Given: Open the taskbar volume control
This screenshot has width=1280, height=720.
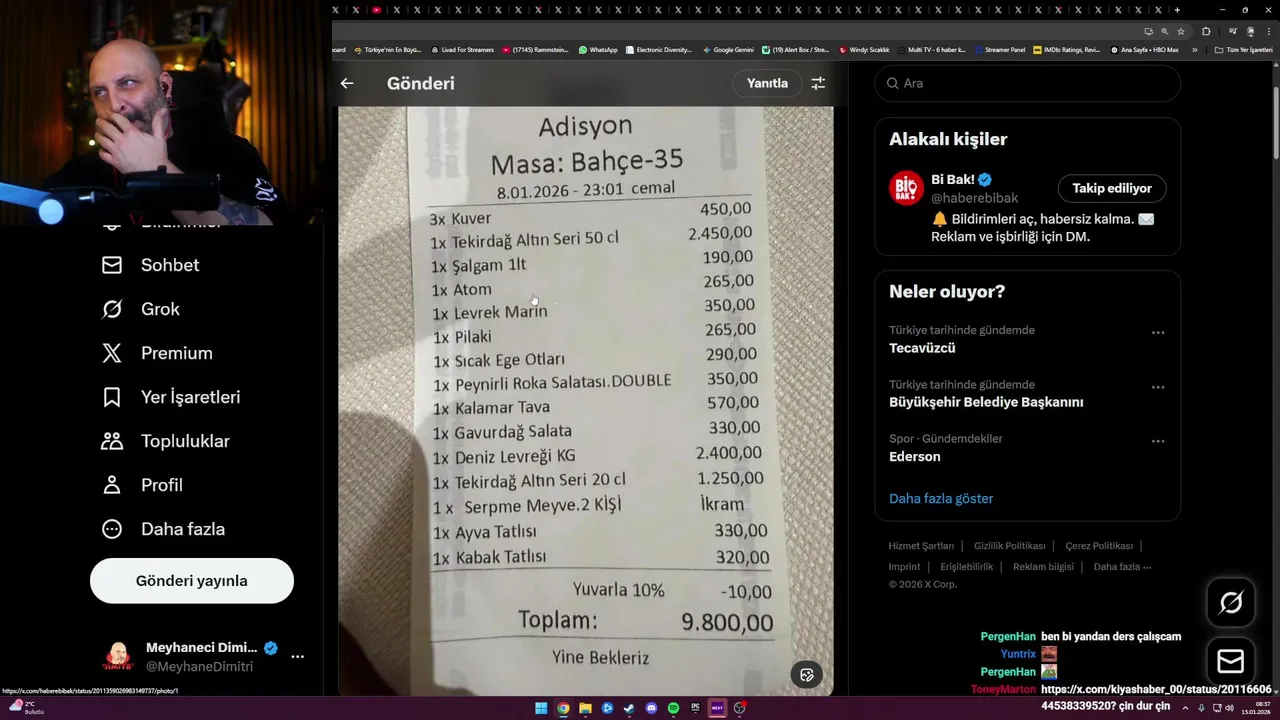Looking at the screenshot, I should 1229,708.
